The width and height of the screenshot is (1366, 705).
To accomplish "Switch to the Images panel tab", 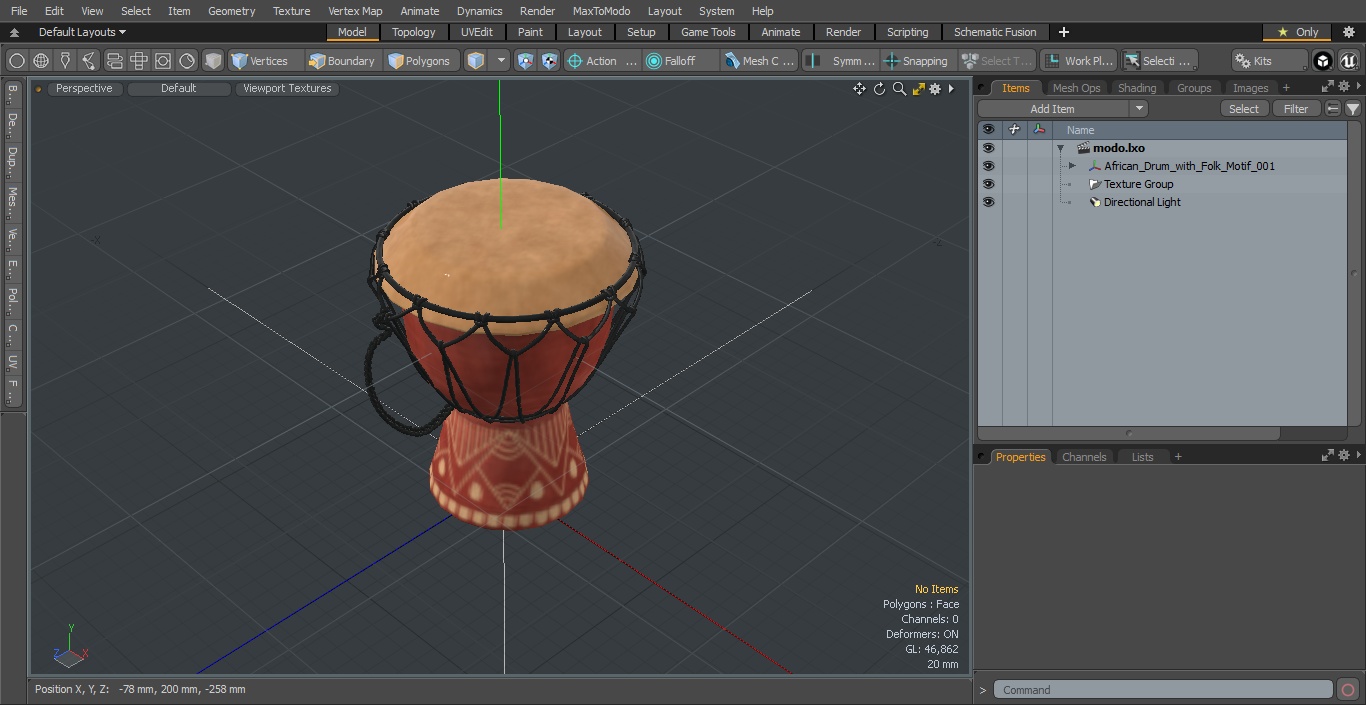I will 1250,88.
